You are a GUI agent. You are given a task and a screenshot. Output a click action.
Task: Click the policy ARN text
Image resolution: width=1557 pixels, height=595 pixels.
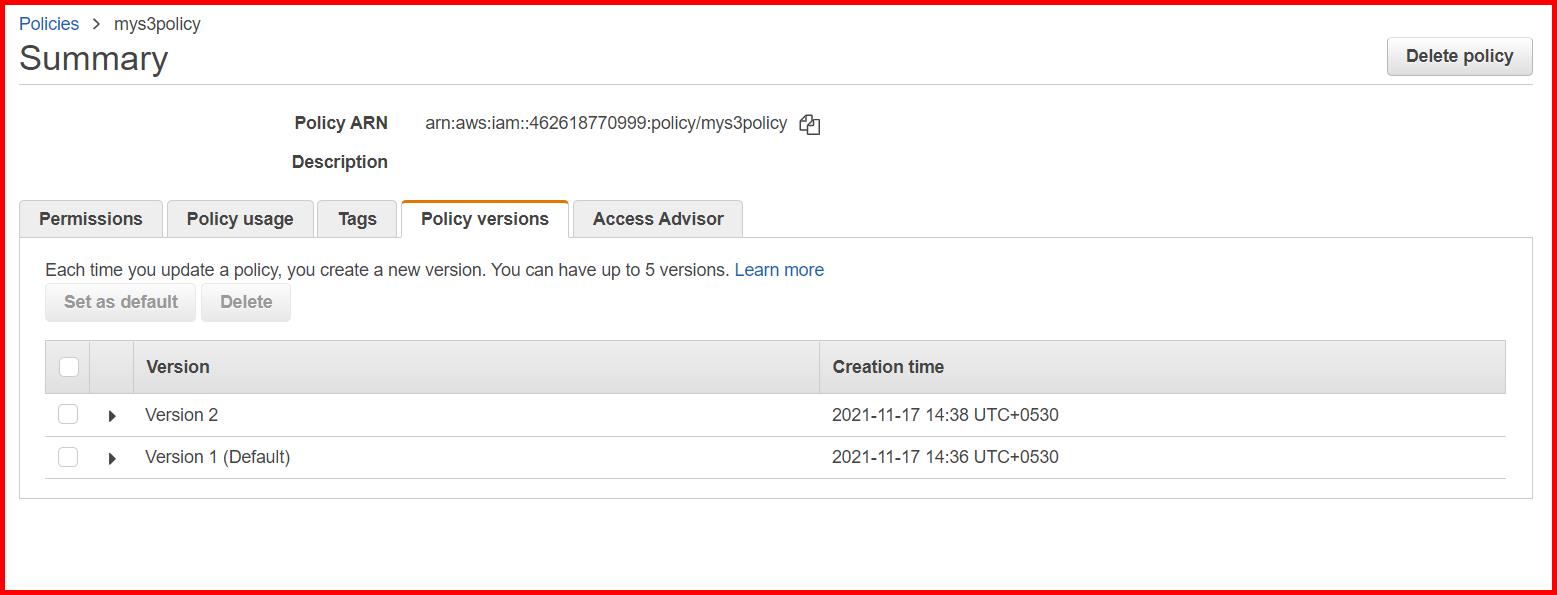point(606,124)
